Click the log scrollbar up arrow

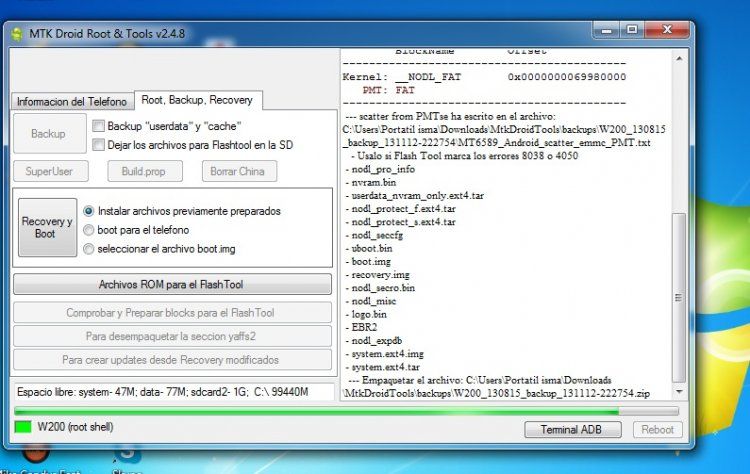(x=679, y=59)
